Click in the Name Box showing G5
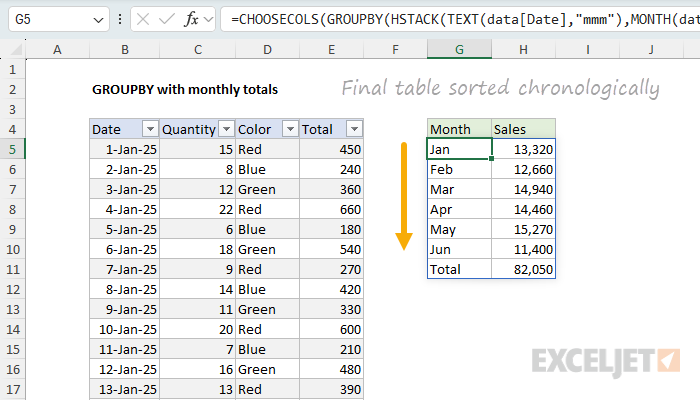700x400 pixels. tap(51, 19)
